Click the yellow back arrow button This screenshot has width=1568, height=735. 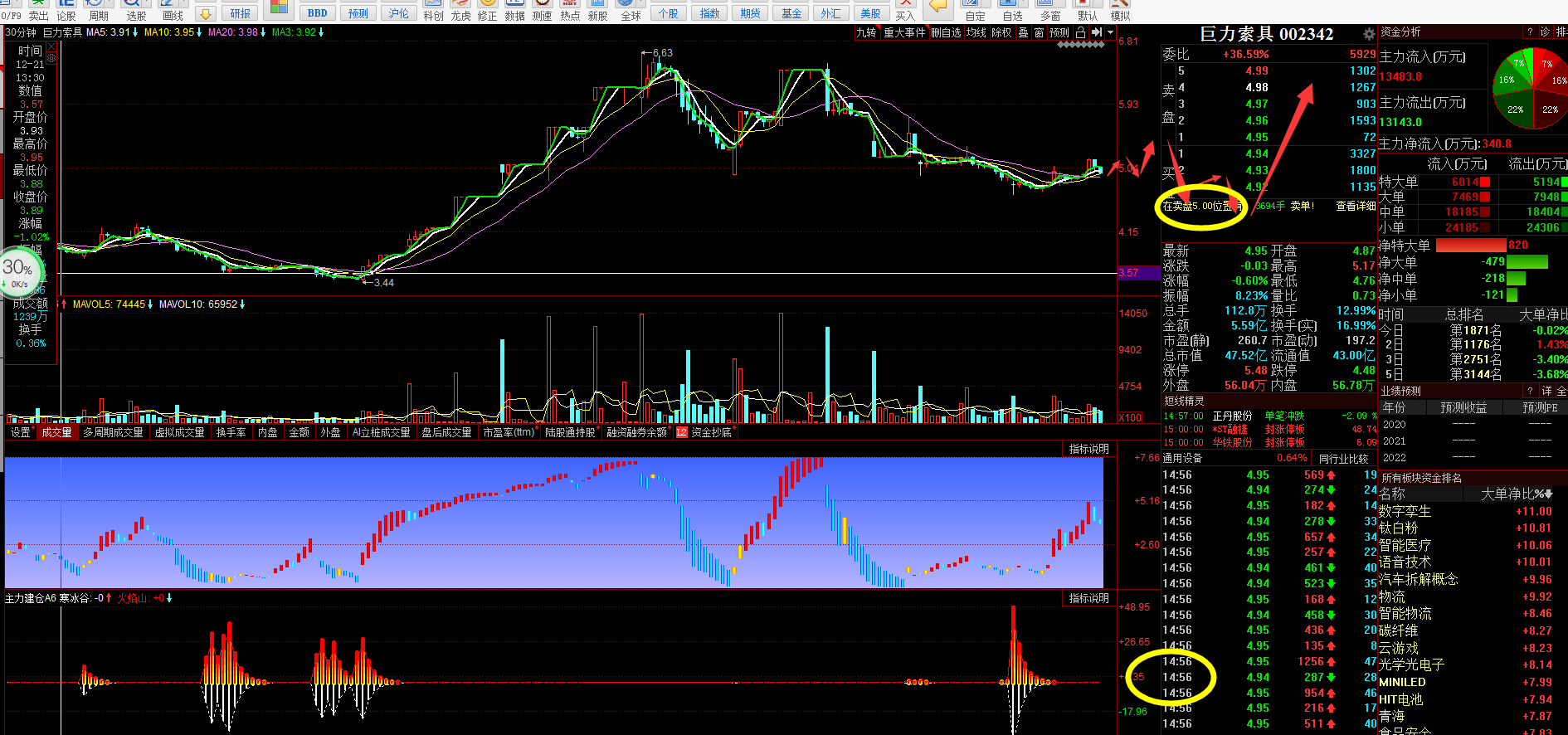937,8
